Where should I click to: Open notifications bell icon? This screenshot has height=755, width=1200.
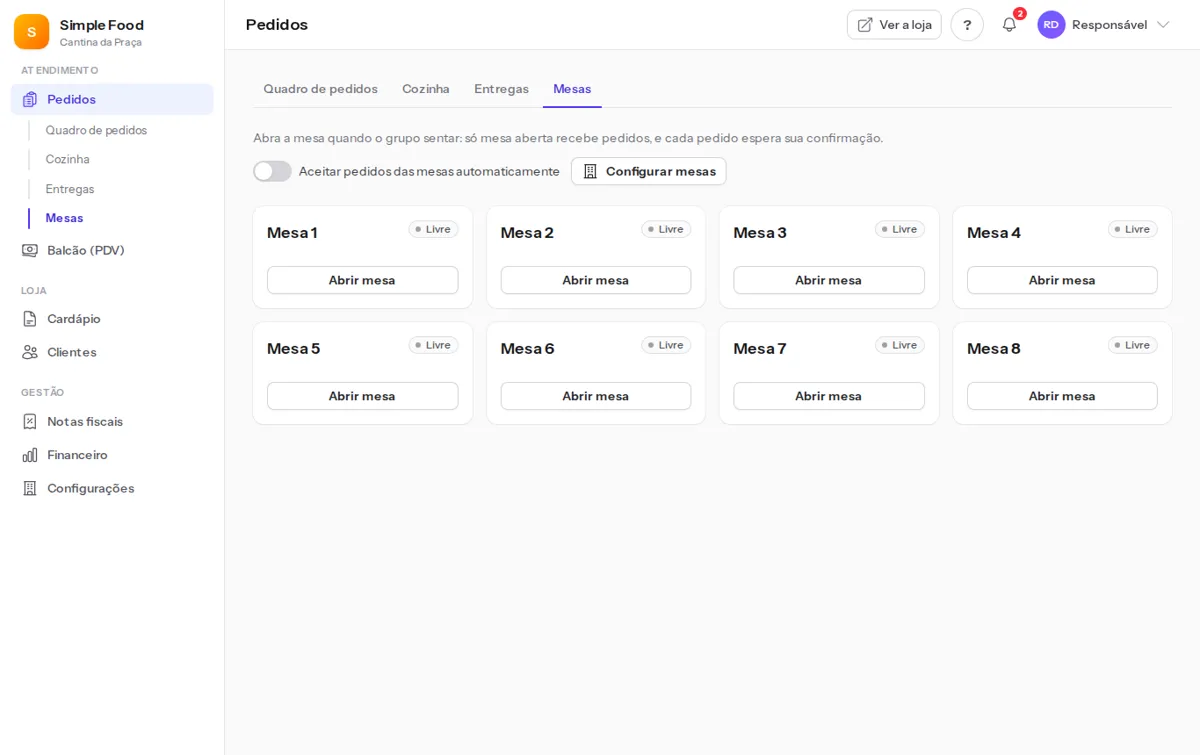pos(1009,25)
